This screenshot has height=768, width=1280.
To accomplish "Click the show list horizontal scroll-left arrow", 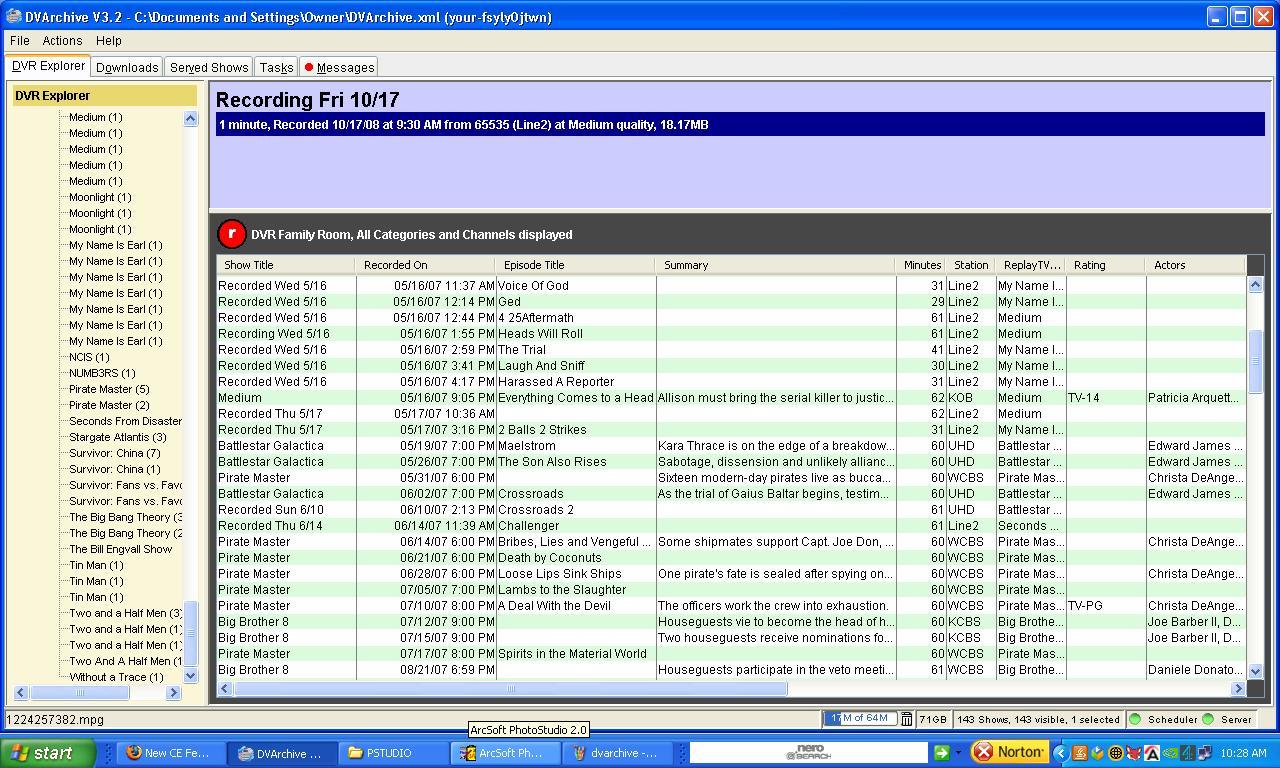I will [225, 688].
